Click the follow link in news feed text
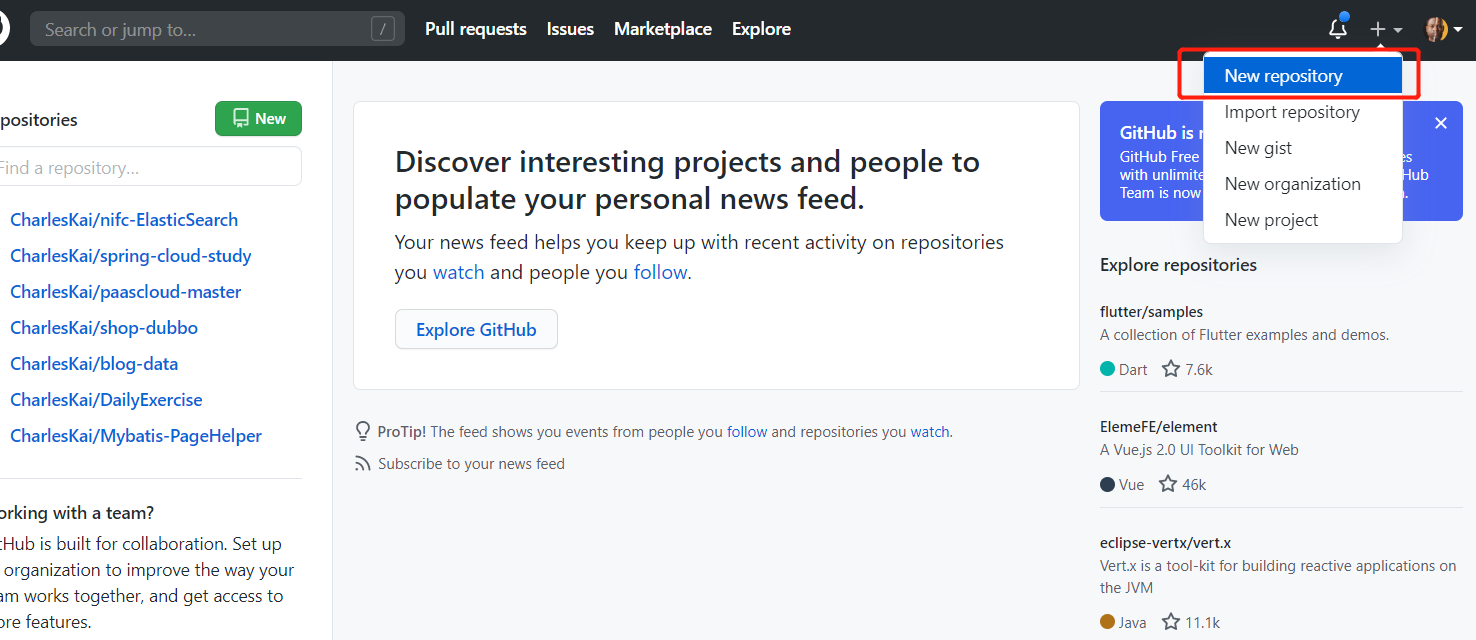Viewport: 1476px width, 640px height. point(660,272)
